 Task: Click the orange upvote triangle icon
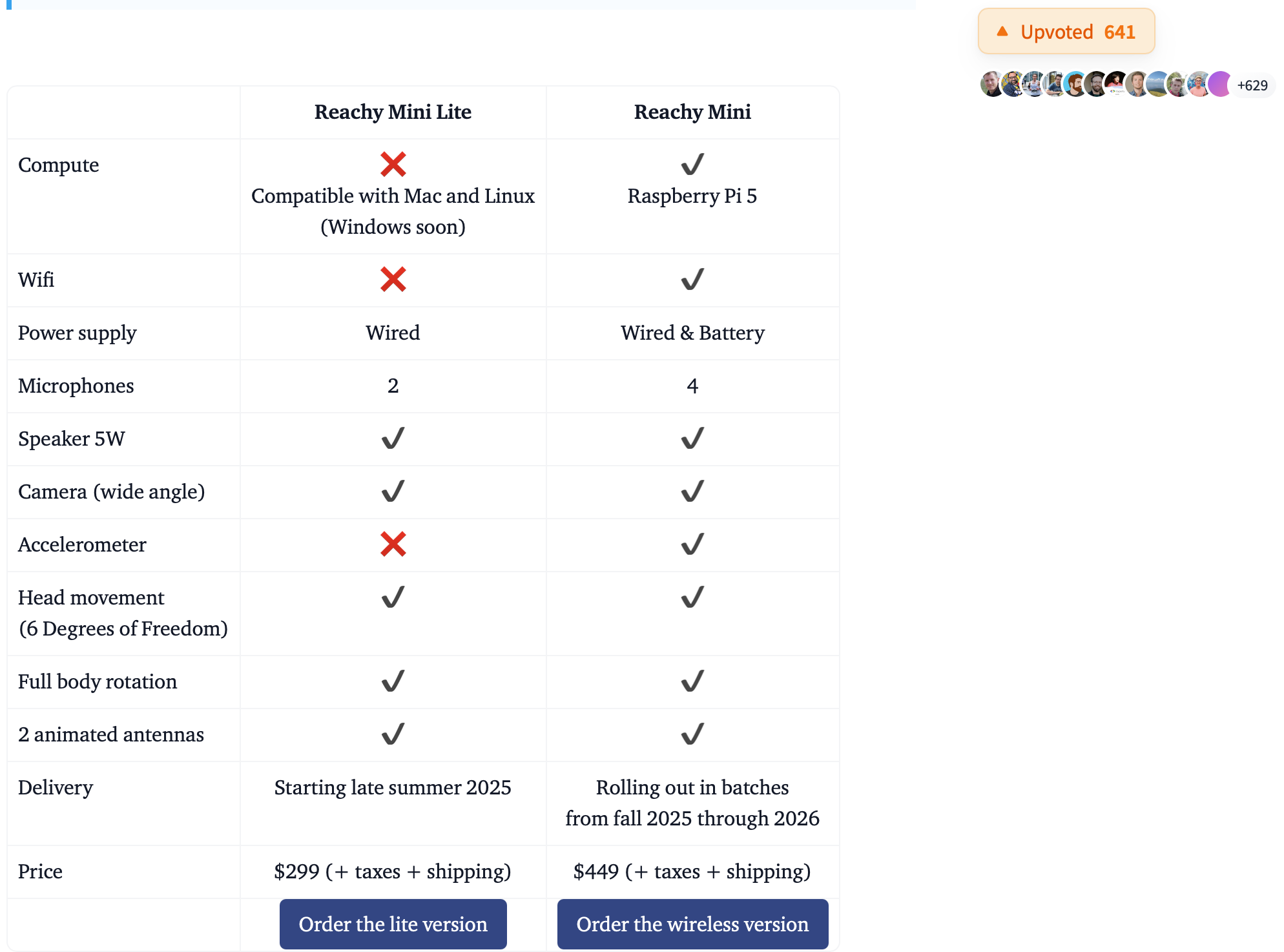(1002, 32)
